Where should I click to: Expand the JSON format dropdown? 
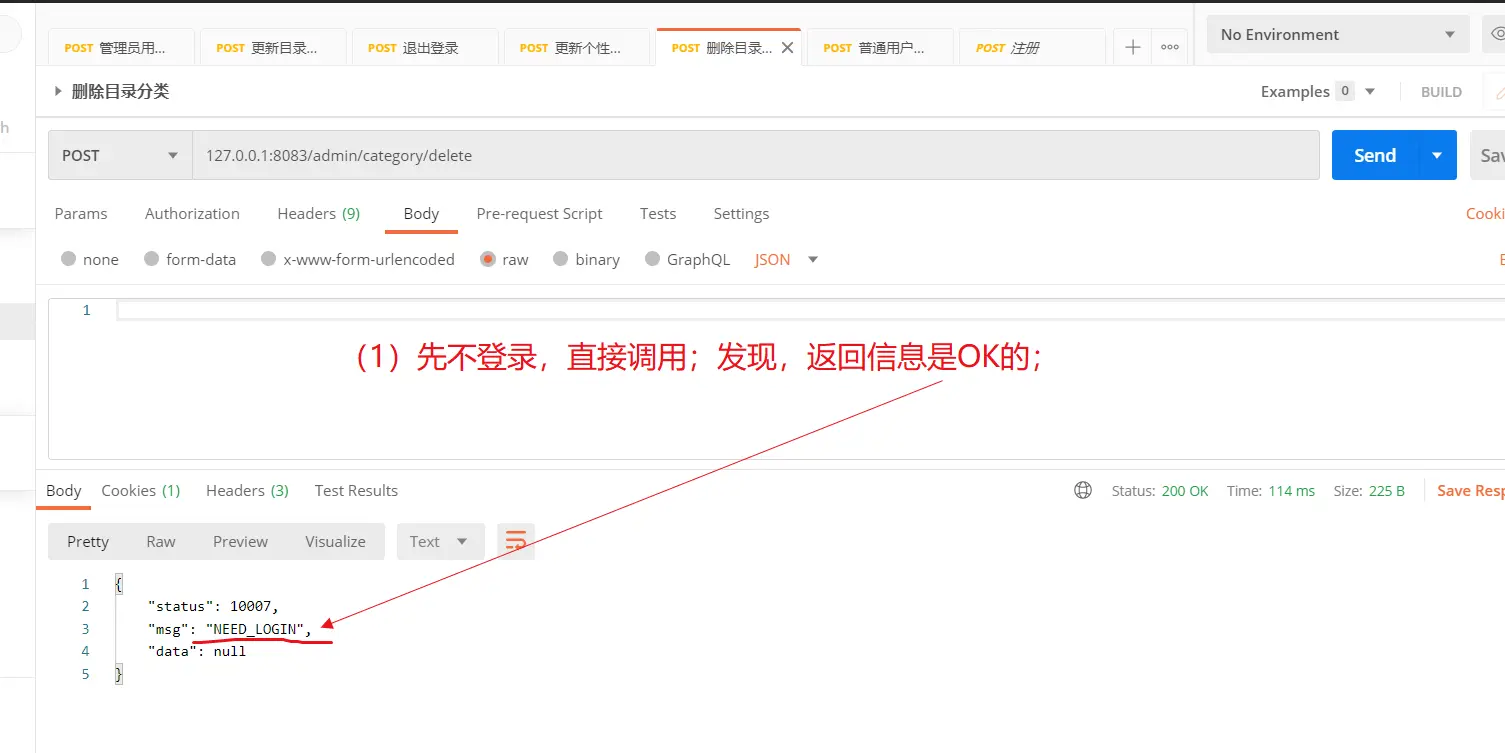pos(812,259)
